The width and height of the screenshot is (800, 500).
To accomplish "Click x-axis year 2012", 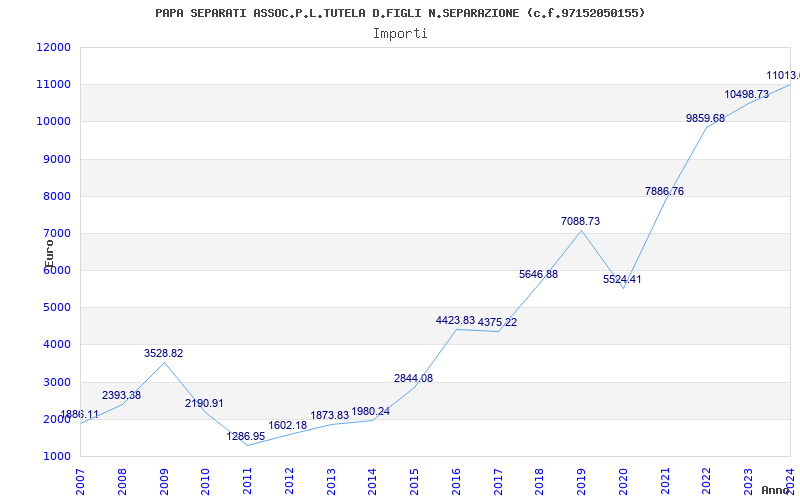I will point(289,482).
